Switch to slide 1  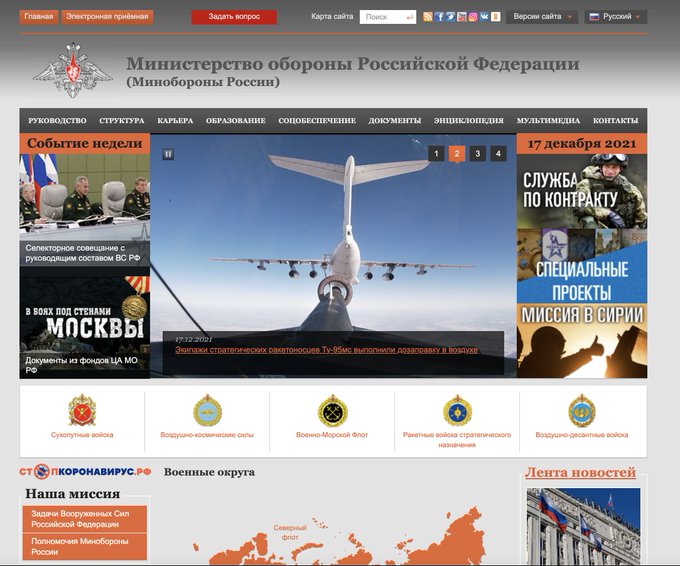(436, 154)
